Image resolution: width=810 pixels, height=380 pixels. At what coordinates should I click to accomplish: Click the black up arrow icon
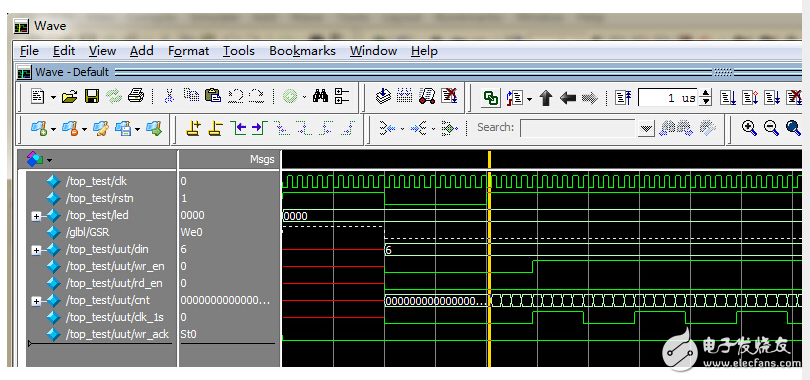[546, 97]
